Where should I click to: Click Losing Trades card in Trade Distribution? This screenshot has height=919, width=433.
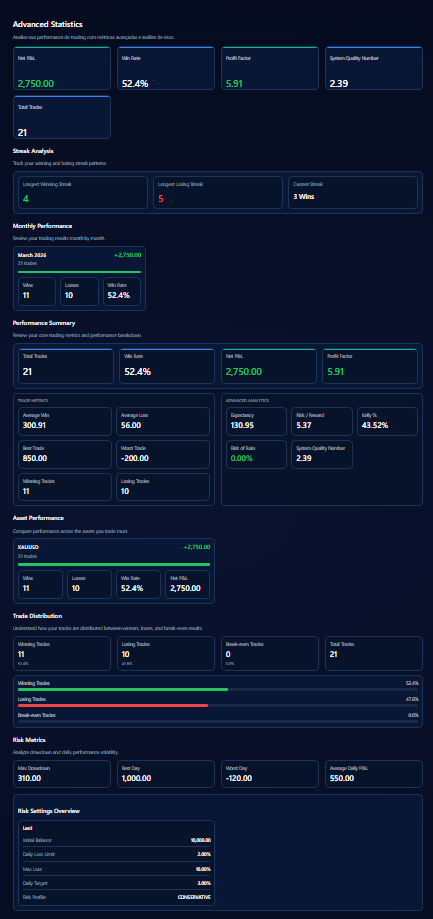[x=166, y=653]
